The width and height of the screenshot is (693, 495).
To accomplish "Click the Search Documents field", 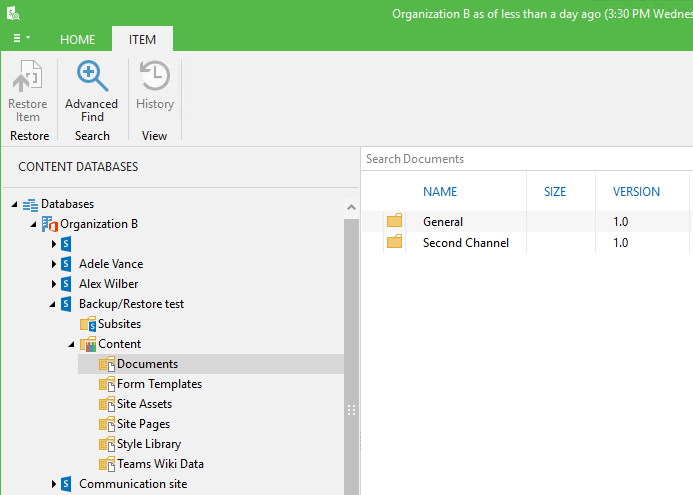I will (527, 159).
